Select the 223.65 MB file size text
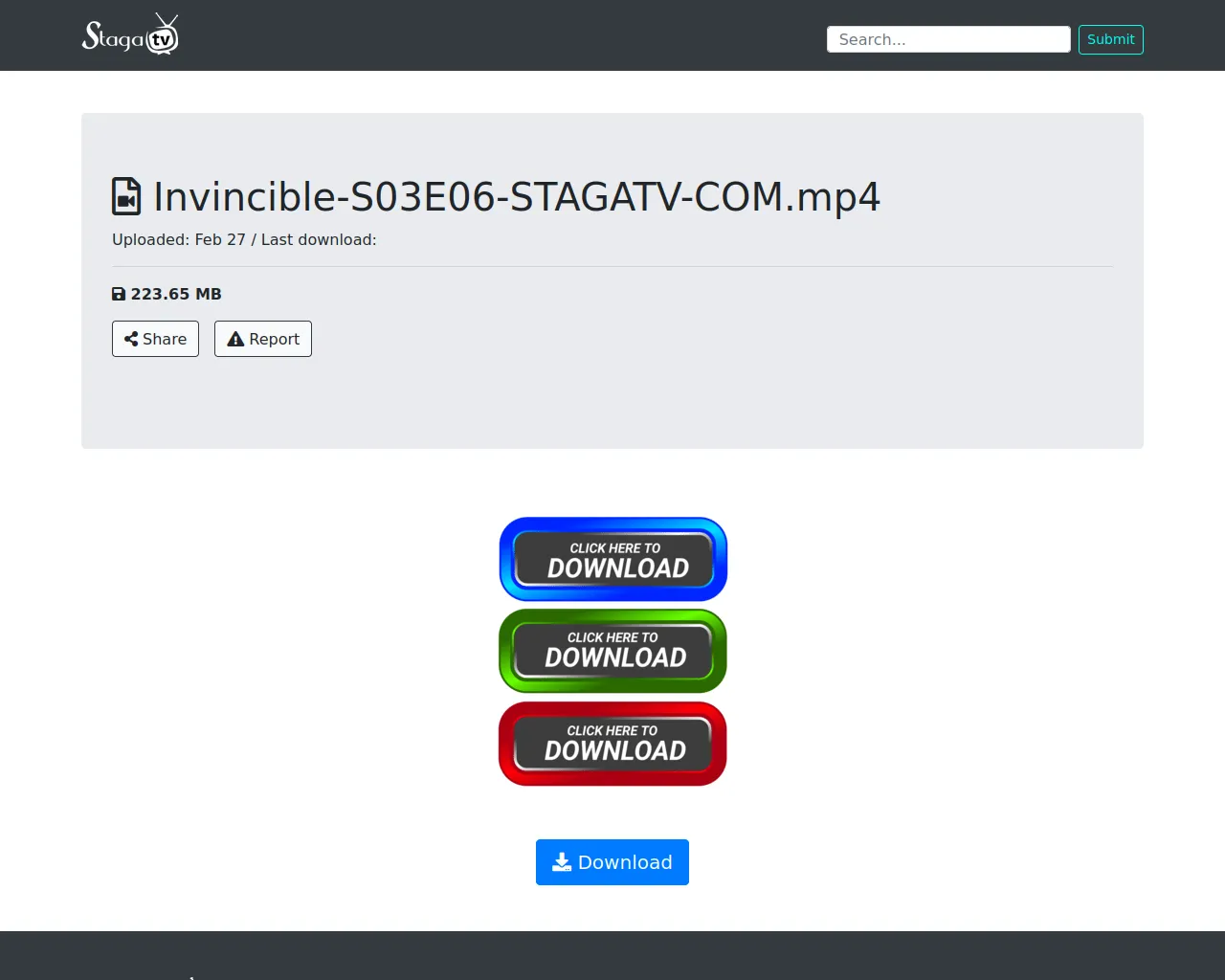Viewport: 1225px width, 980px height. 176,294
